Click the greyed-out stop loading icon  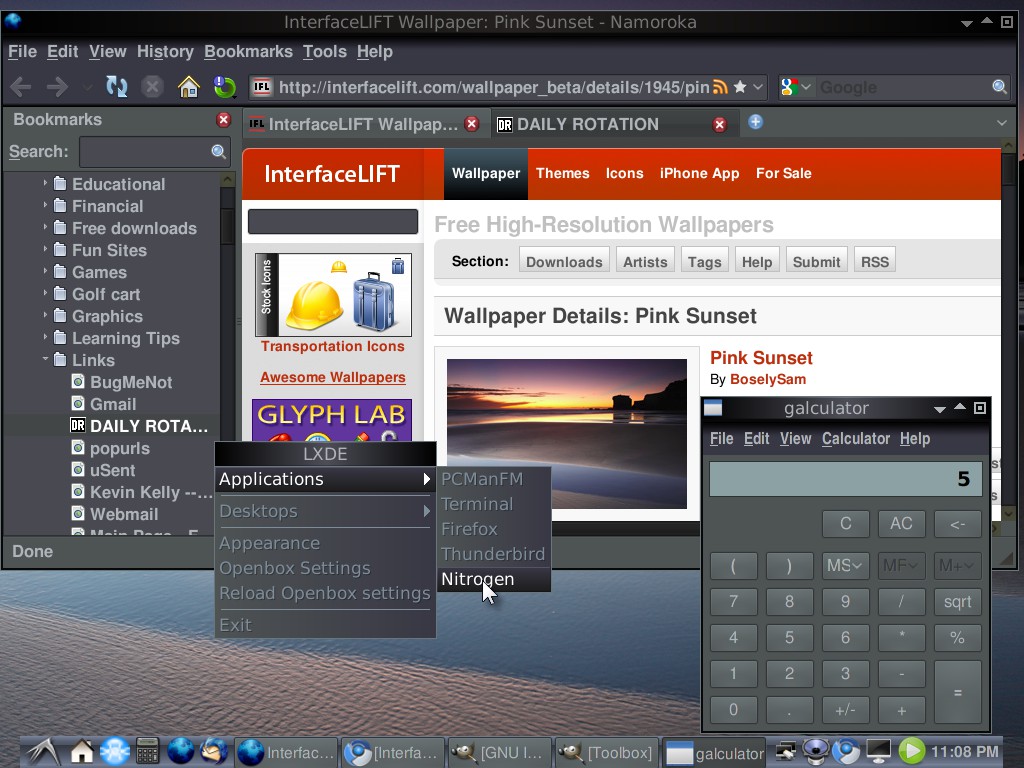click(152, 87)
